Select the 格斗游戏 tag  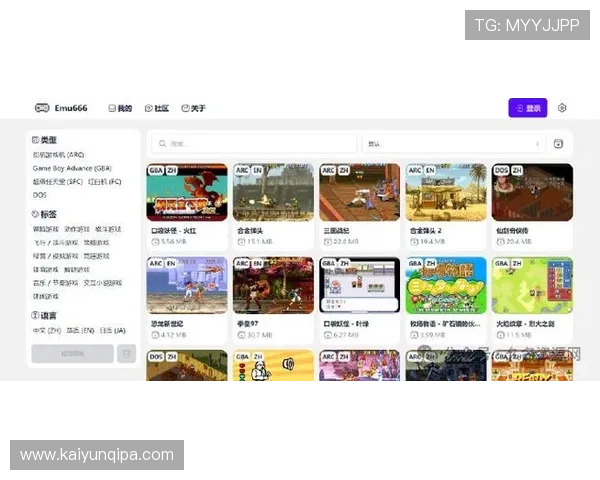pos(108,229)
